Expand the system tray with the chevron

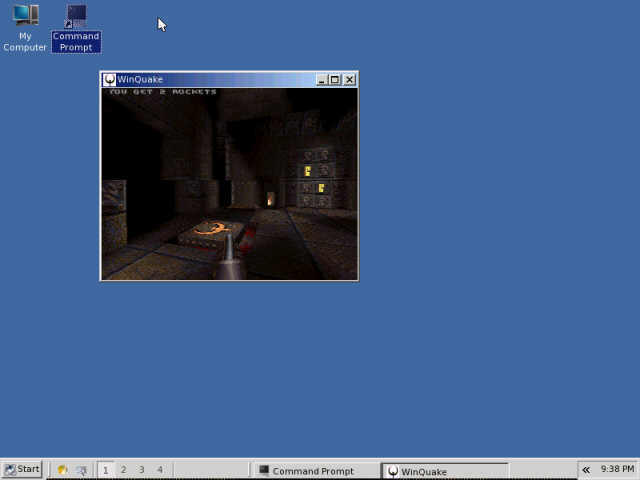pyautogui.click(x=586, y=469)
